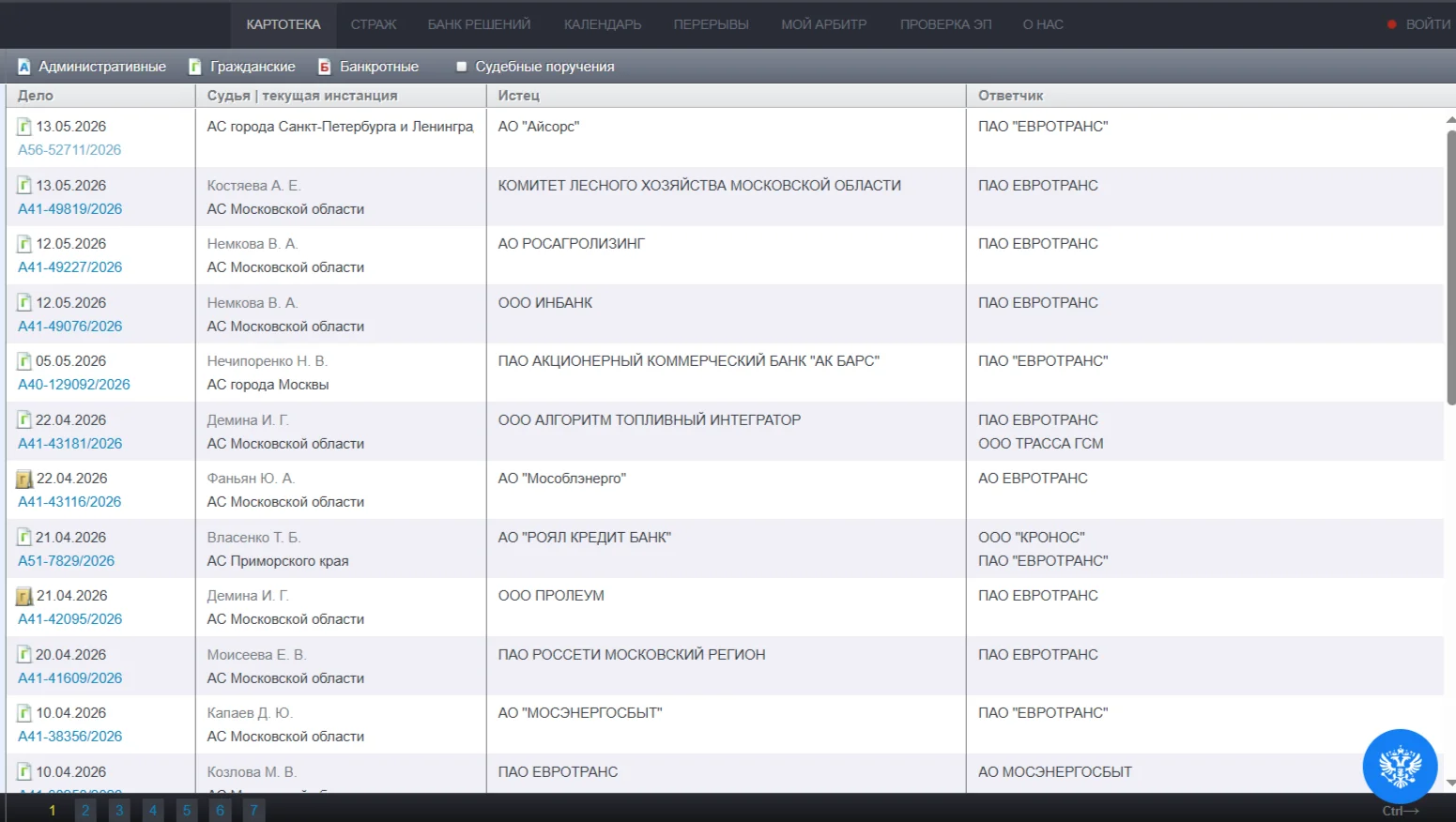
Task: Click the case icon for A41-38356/2026
Action: coord(24,713)
